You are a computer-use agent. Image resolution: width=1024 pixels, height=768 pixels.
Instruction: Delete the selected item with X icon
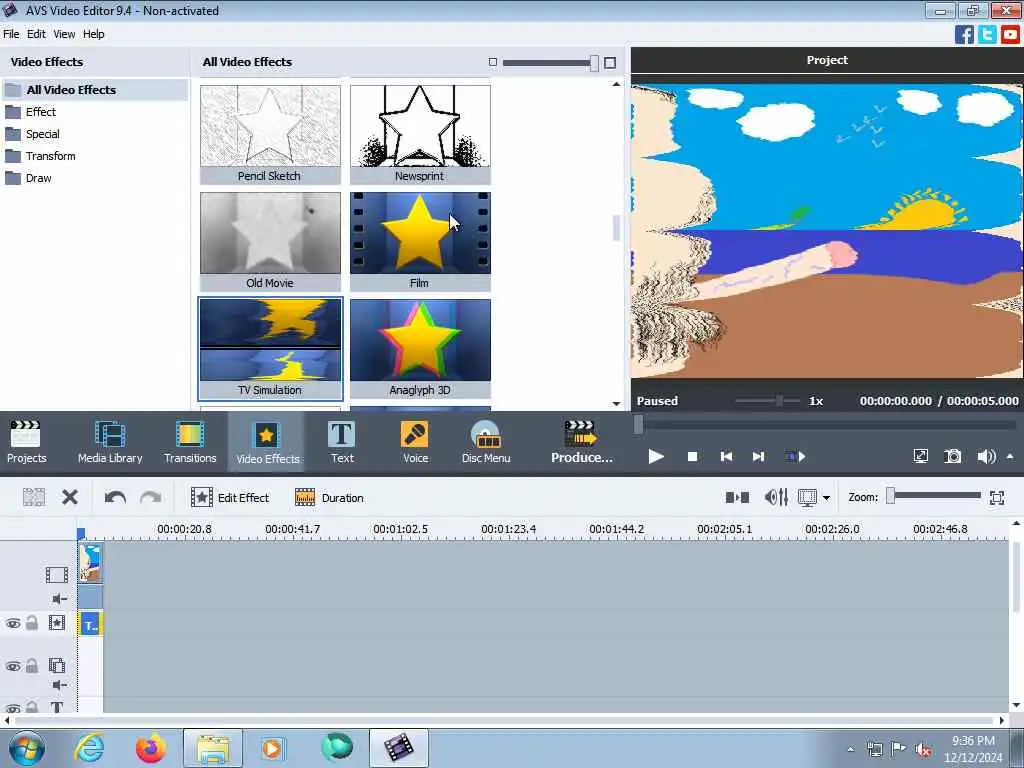pos(70,498)
